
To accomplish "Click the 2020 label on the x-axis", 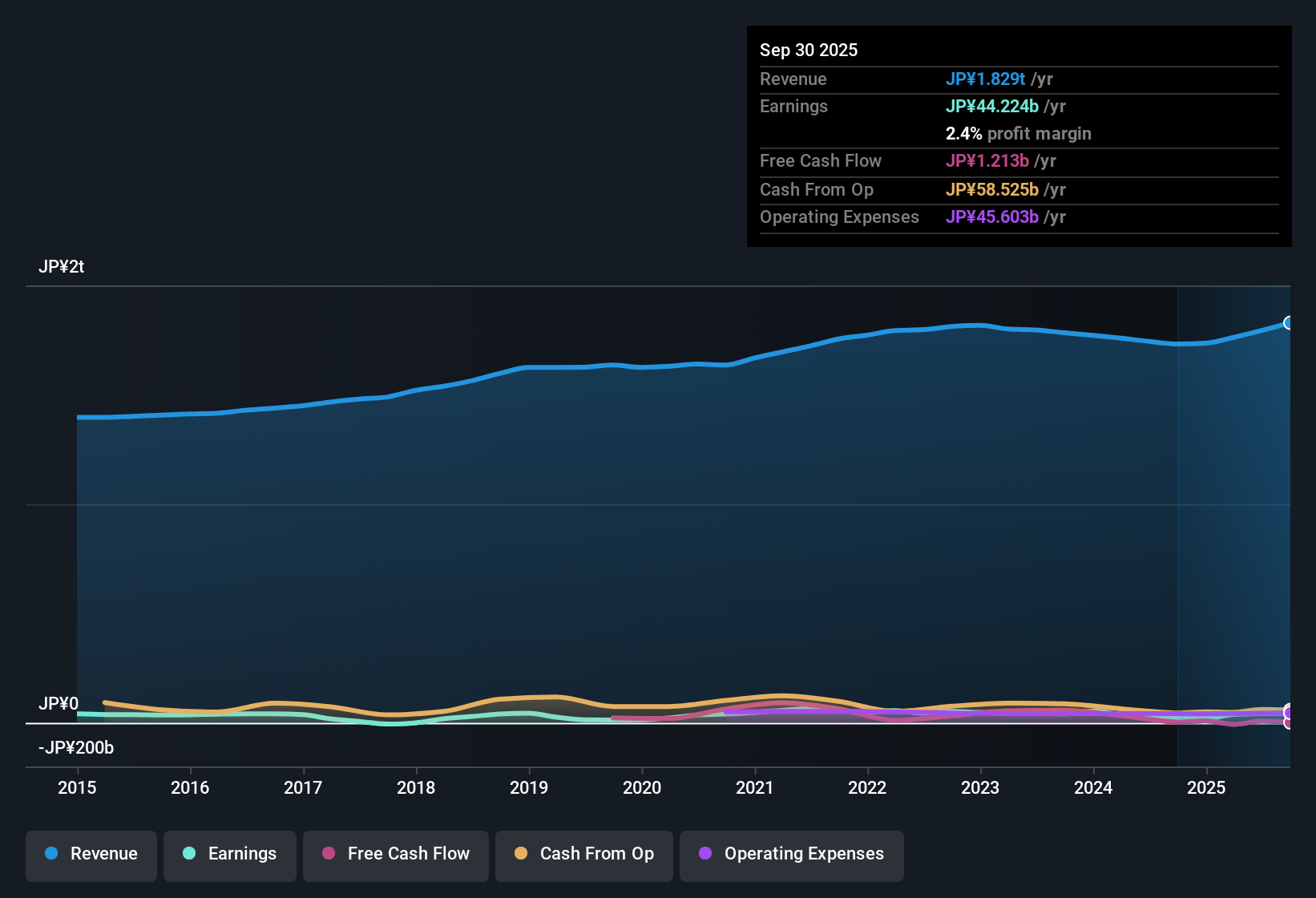I will 642,787.
